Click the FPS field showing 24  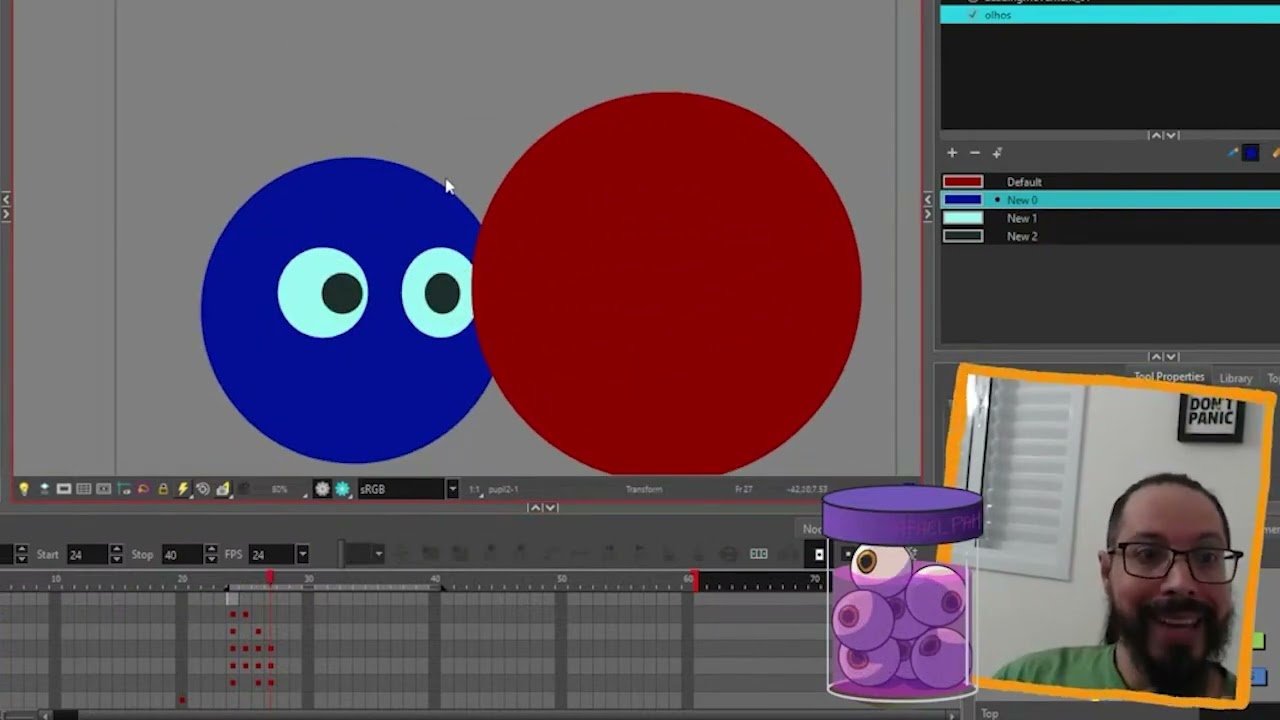click(x=272, y=554)
